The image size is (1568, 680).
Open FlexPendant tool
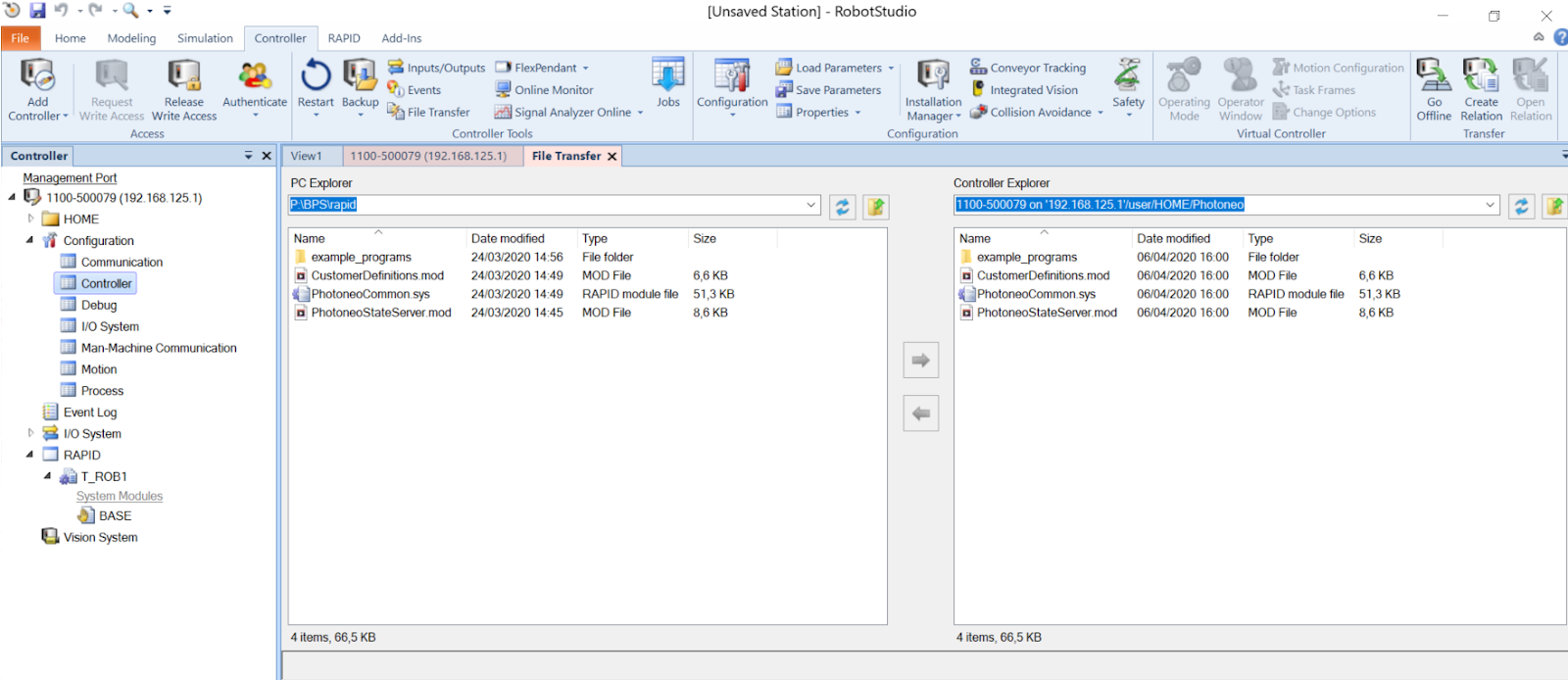point(542,68)
